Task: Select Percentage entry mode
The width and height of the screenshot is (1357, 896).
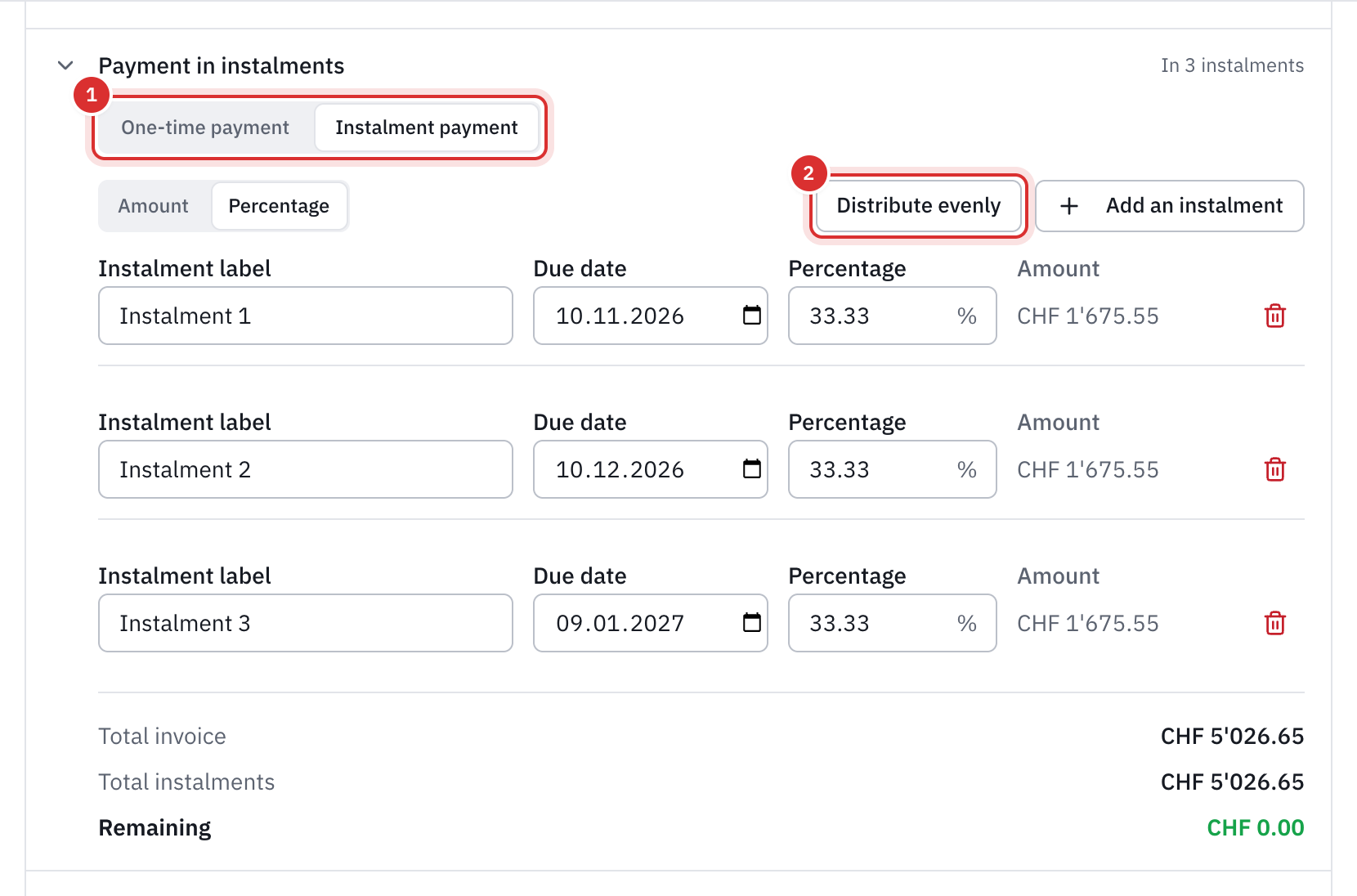Action: (279, 206)
